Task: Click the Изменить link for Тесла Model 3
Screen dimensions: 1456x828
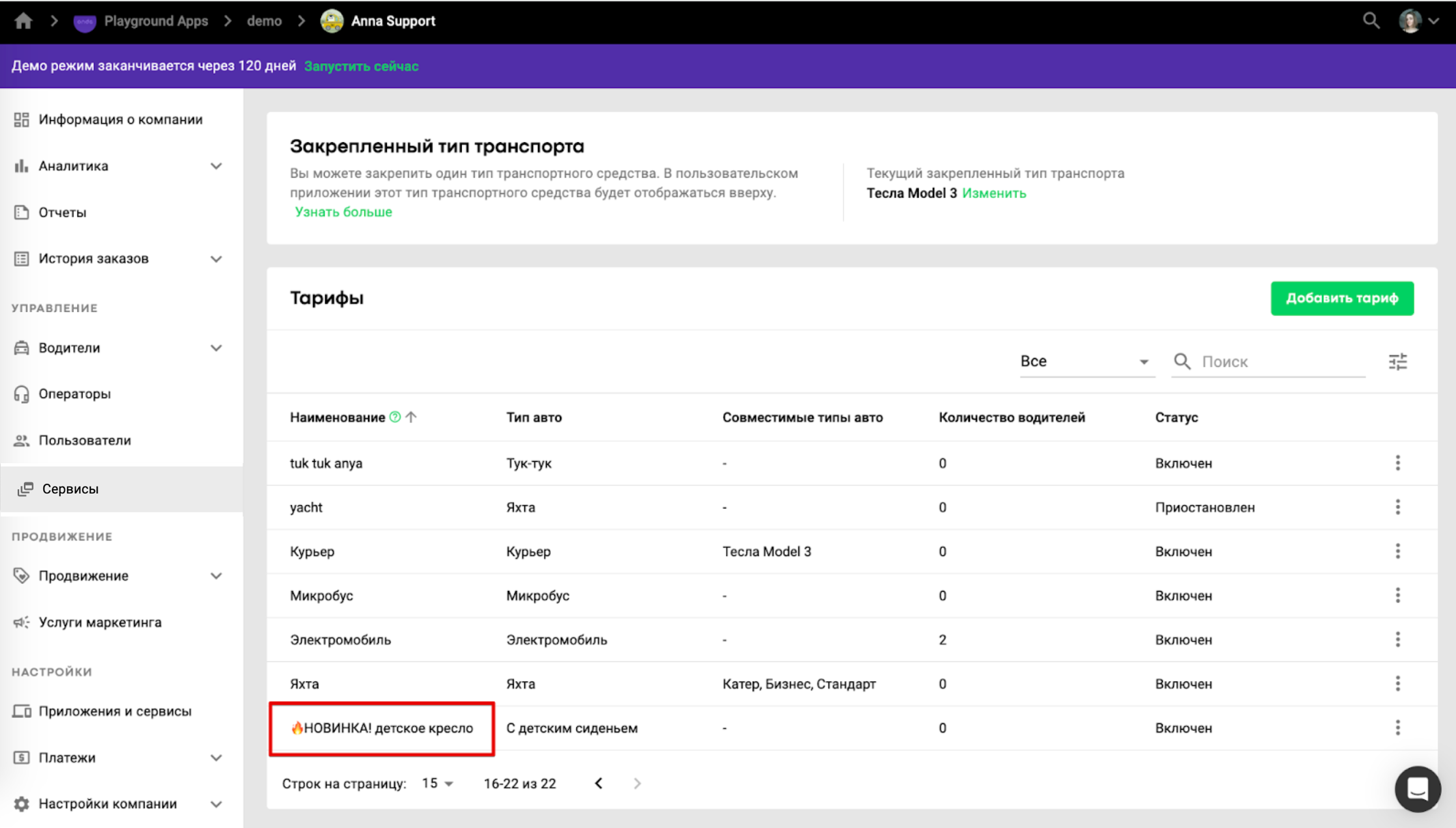Action: pos(993,193)
